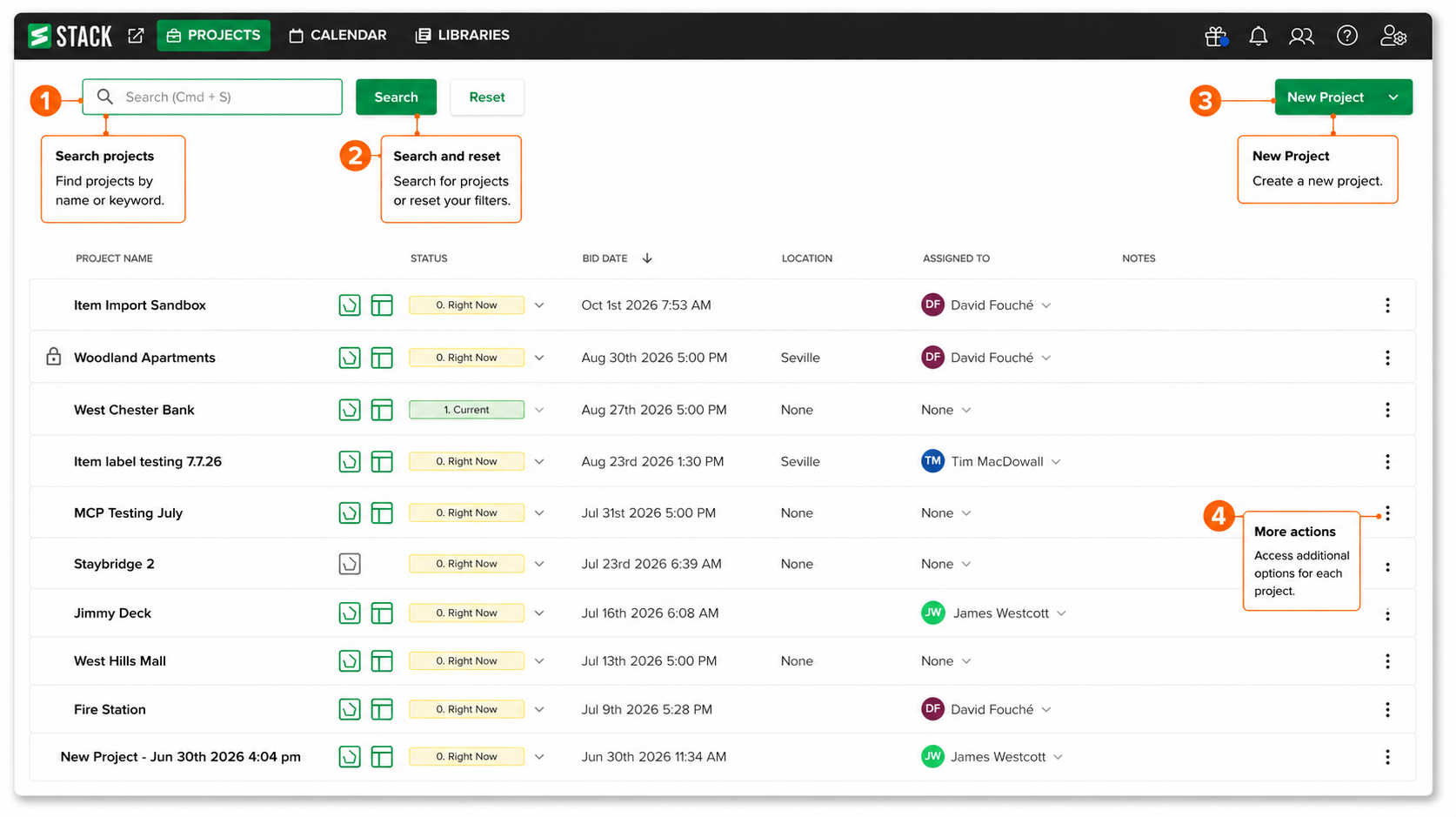This screenshot has height=817, width=1456.
Task: Open the help question mark icon
Action: [x=1346, y=36]
